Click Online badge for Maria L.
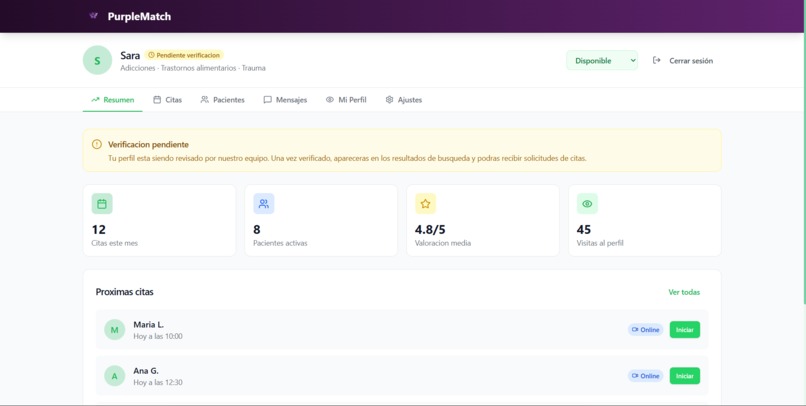 (x=645, y=330)
